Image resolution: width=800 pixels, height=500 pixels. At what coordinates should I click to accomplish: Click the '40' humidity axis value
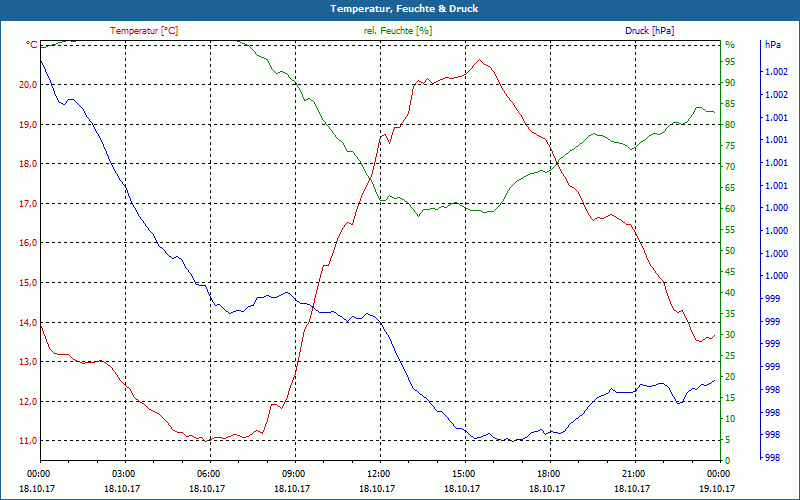pos(730,293)
